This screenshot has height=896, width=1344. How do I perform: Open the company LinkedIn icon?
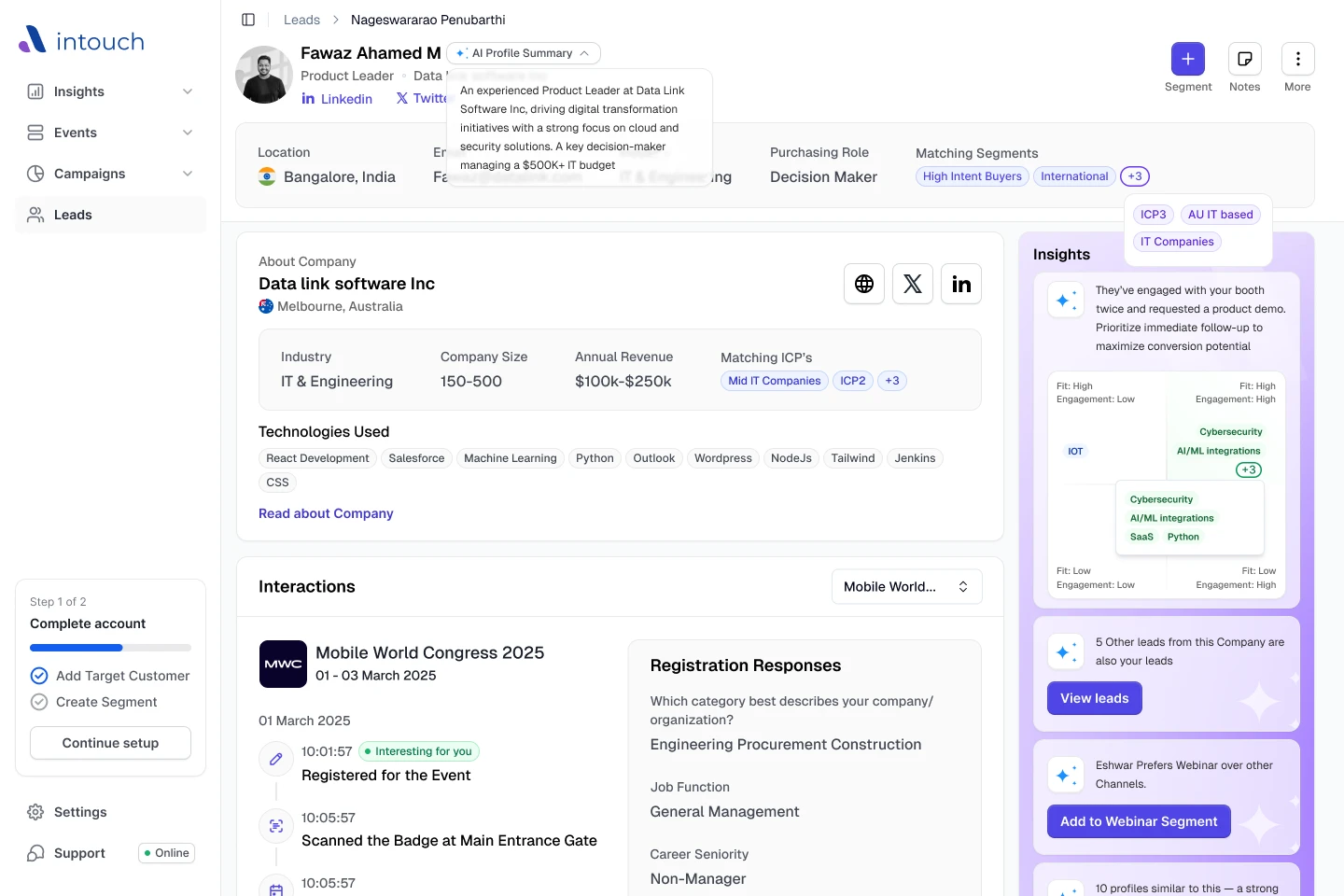coord(961,284)
